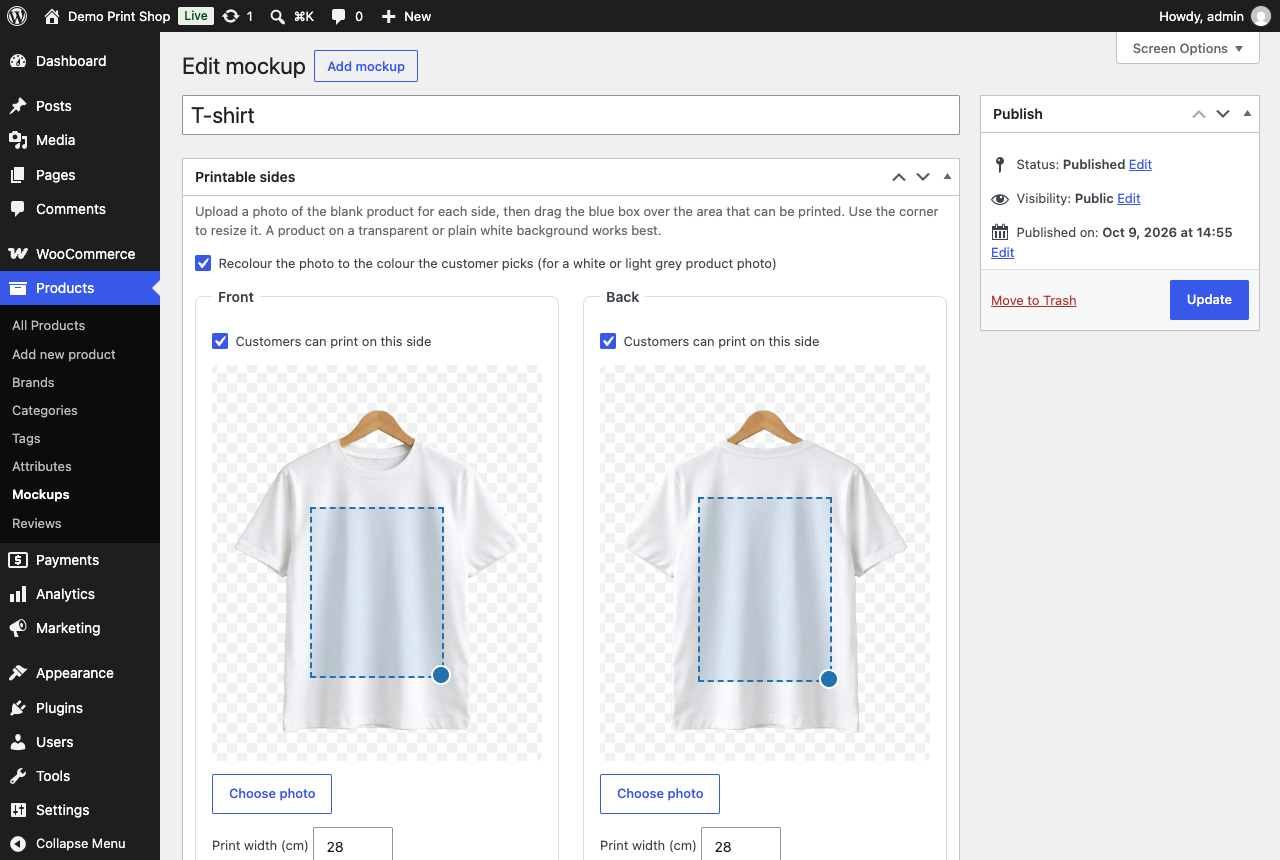Viewport: 1280px width, 860px height.
Task: Click the Marketing megaphone icon
Action: point(18,628)
